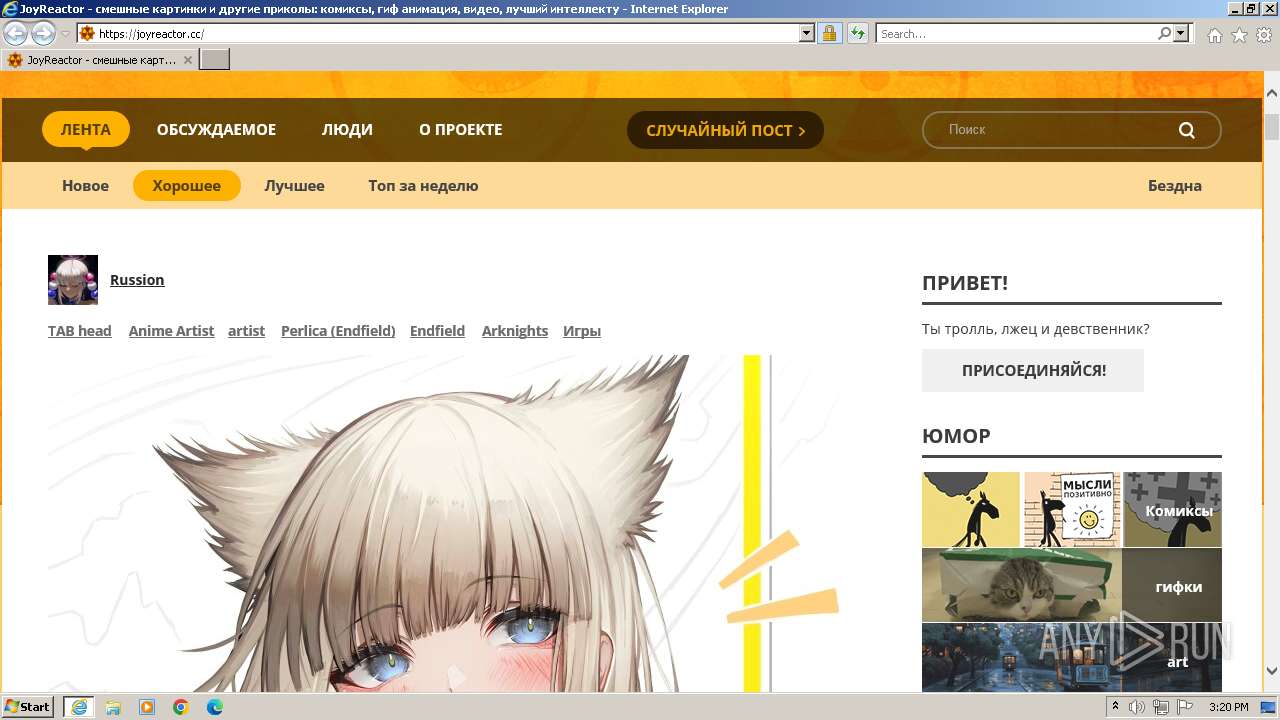The width and height of the screenshot is (1280, 720).
Task: Open the Бездна link
Action: pyautogui.click(x=1174, y=186)
